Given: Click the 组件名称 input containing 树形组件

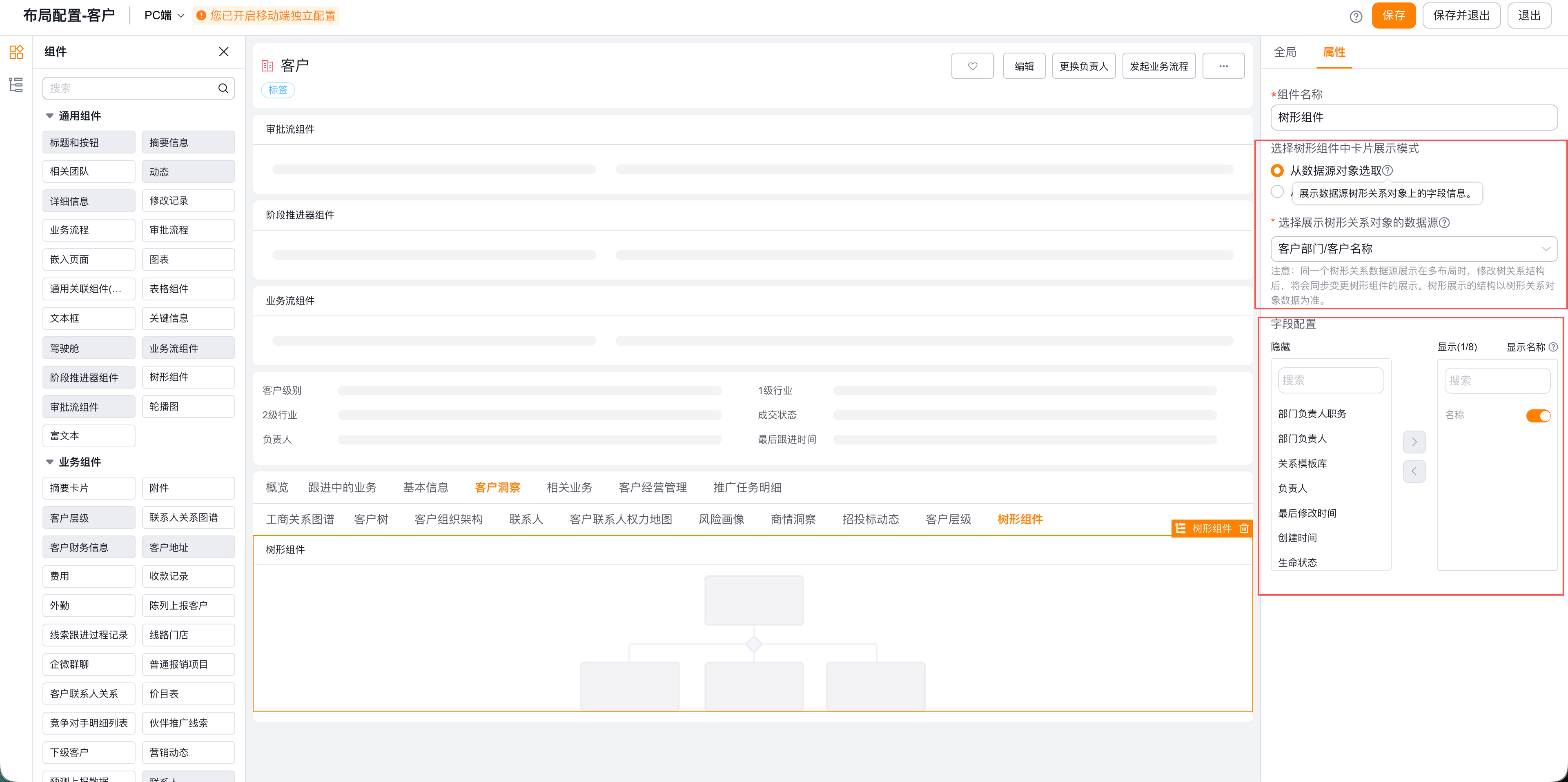Looking at the screenshot, I should pyautogui.click(x=1413, y=118).
